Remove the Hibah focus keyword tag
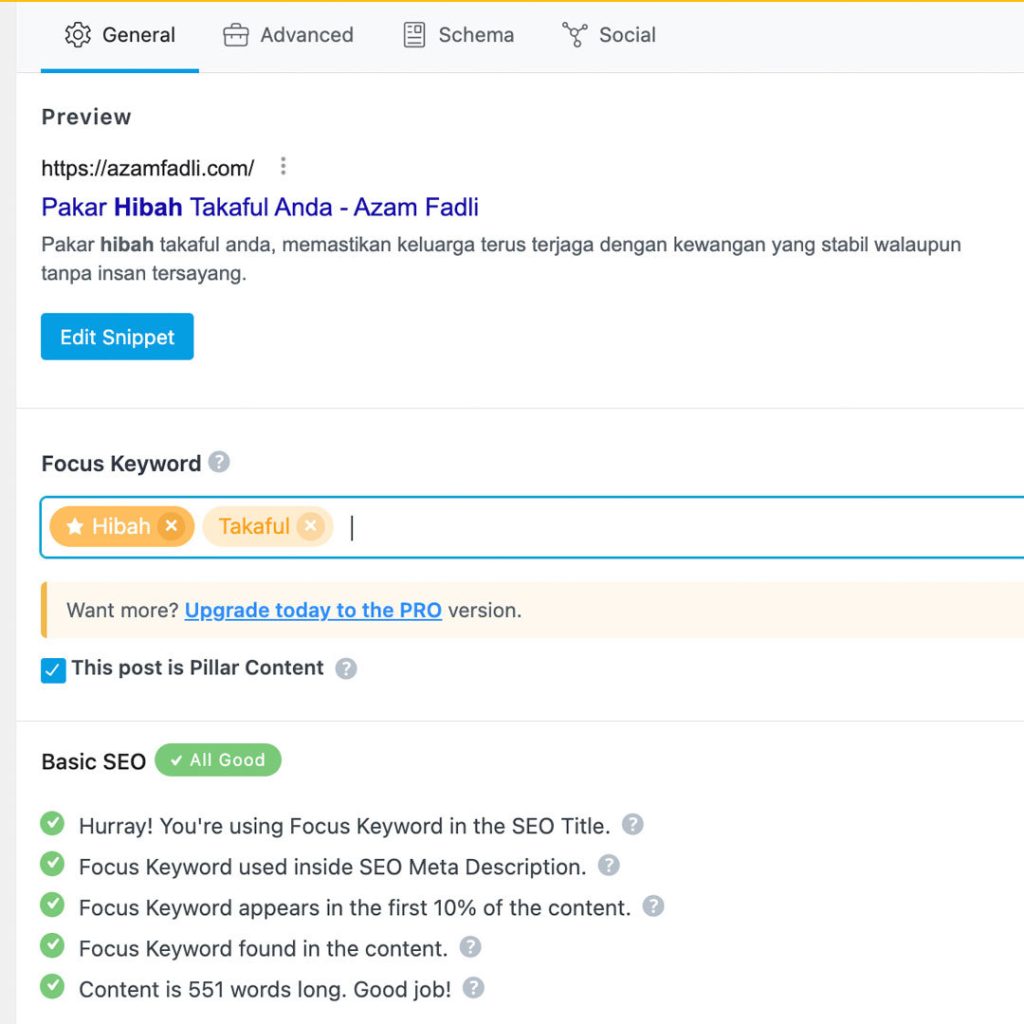Viewport: 1024px width, 1024px height. [171, 526]
